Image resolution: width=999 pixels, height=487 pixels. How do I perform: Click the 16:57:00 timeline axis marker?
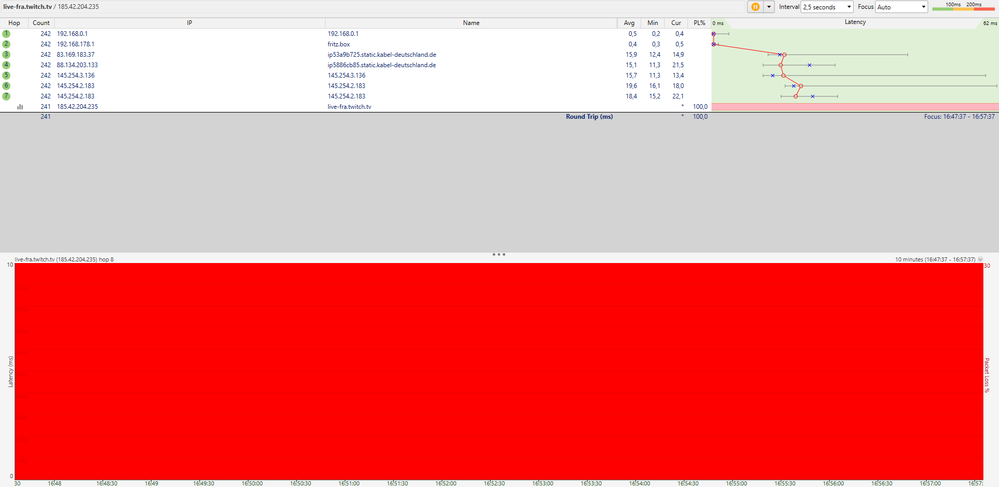930,483
